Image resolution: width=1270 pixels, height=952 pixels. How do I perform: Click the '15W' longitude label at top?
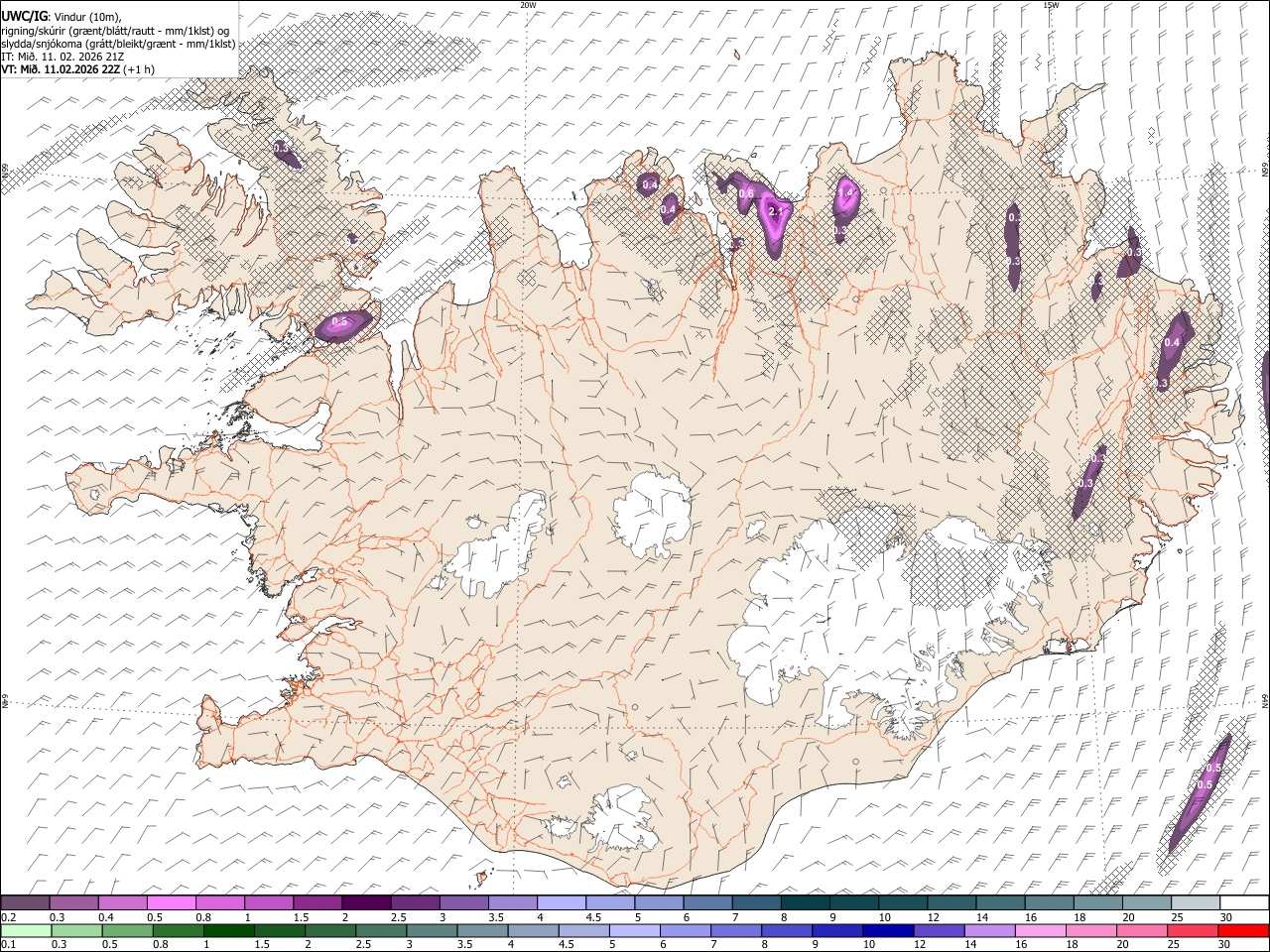coord(1051,5)
